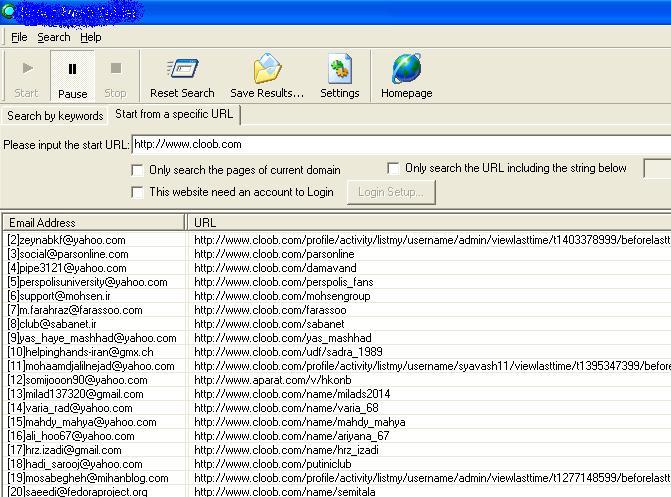Click URL cell cloob.com/name/varia_68
Viewport: 671px width, 497px height.
click(287, 408)
